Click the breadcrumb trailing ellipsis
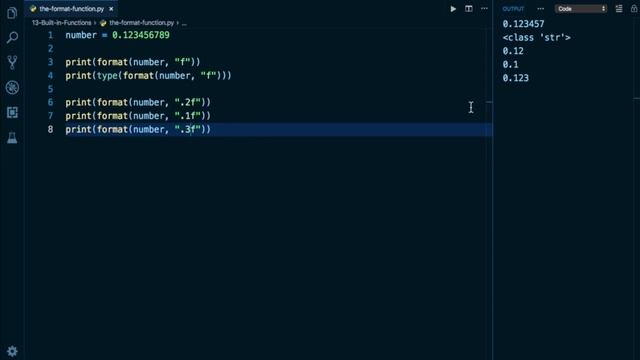 coord(184,23)
